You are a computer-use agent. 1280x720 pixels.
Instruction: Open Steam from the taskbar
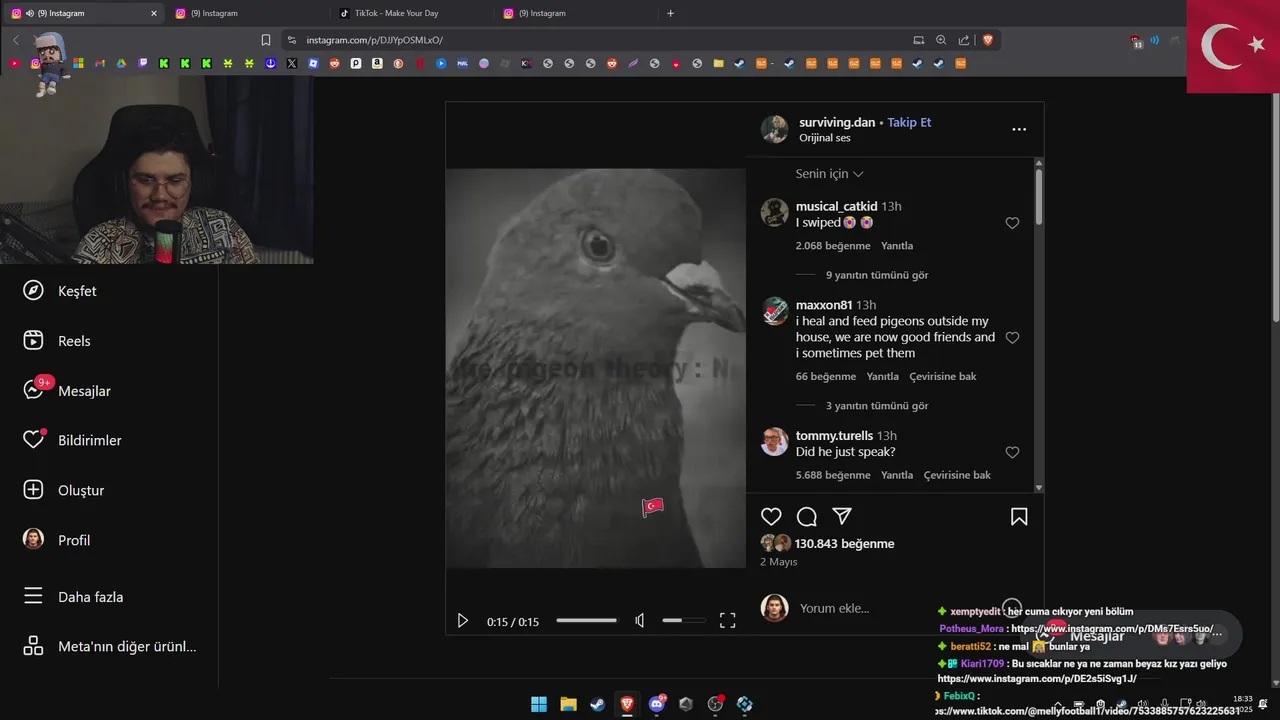point(597,704)
